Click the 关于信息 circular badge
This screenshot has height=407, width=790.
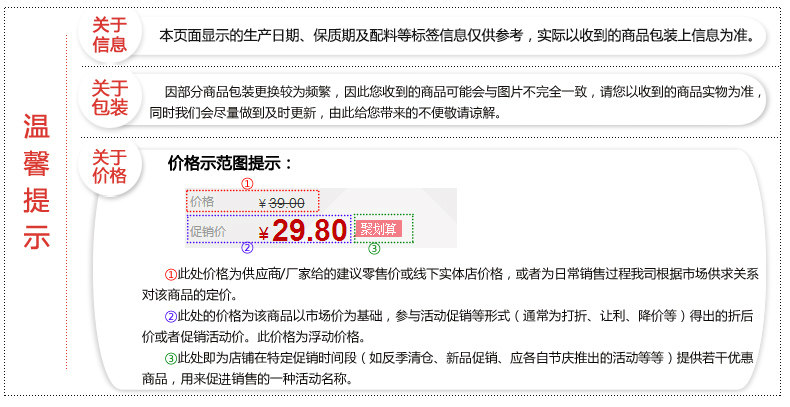[x=109, y=35]
